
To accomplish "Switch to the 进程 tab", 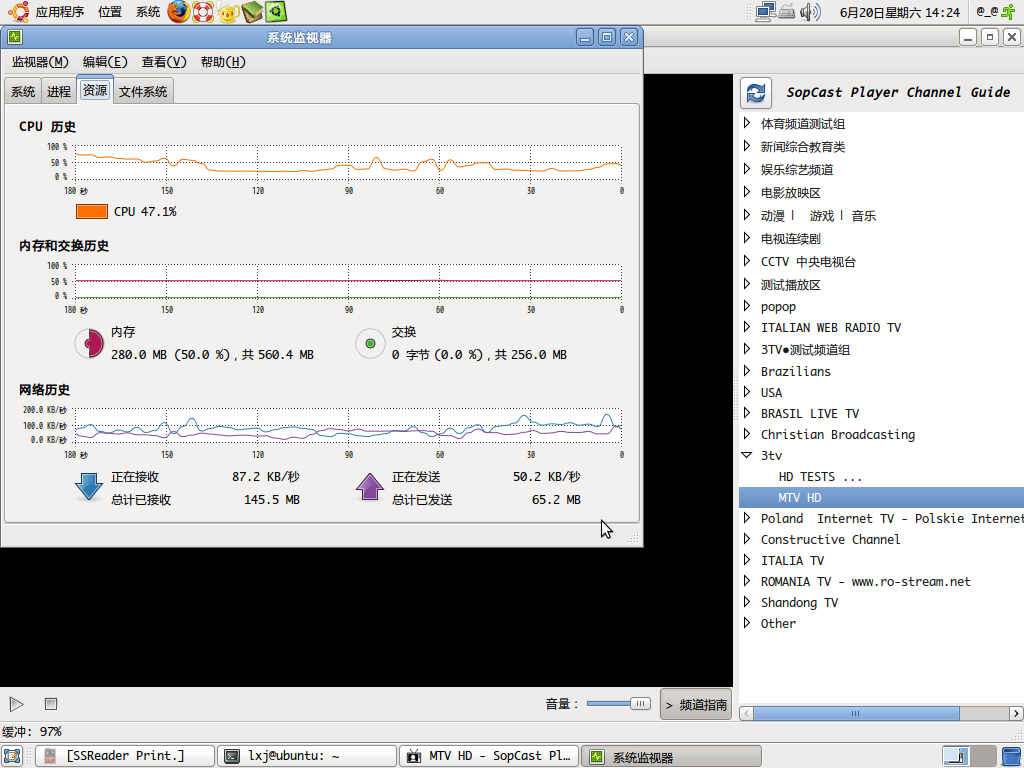I will [59, 91].
